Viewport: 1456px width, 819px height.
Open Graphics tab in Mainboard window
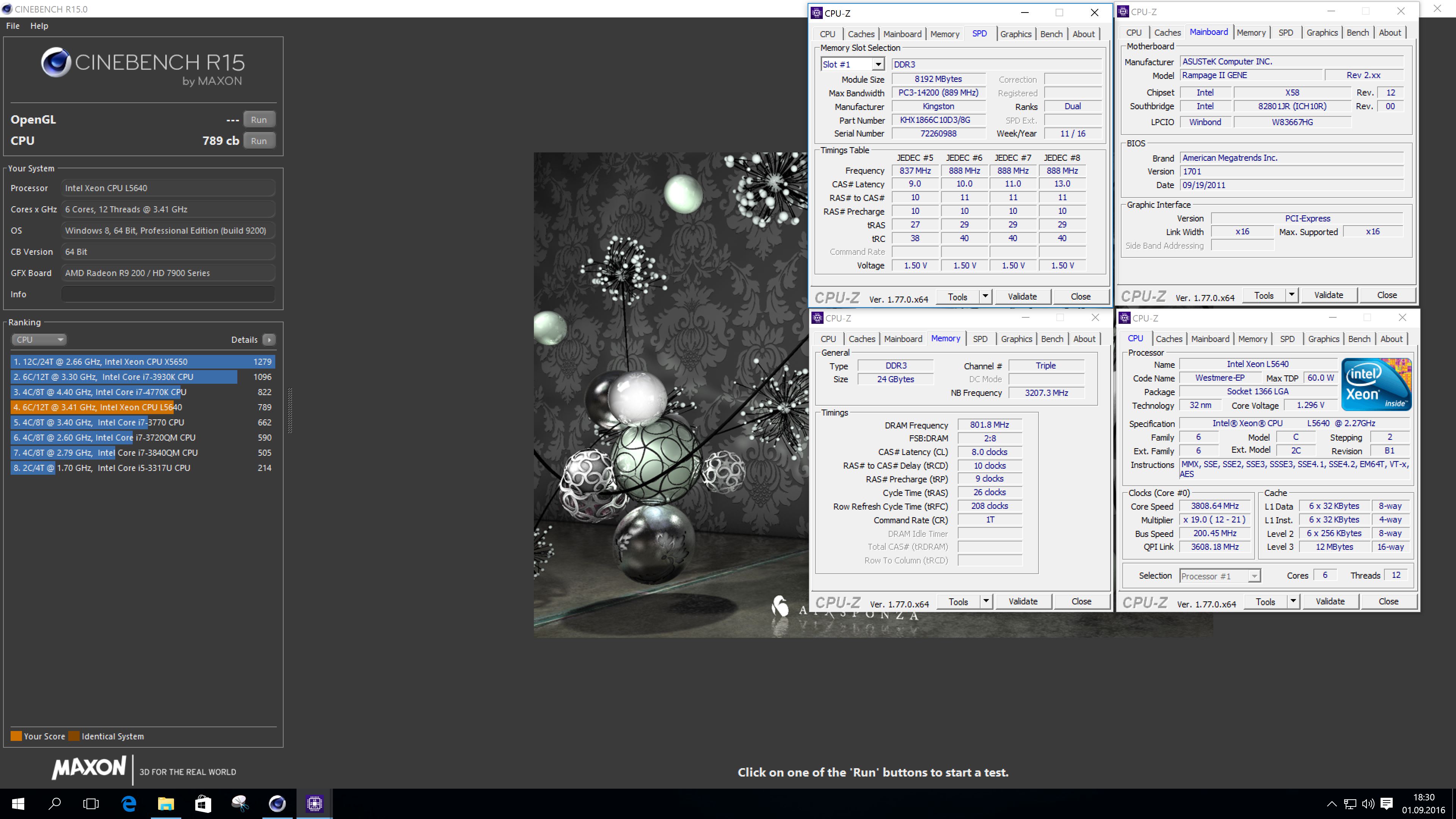(x=1322, y=33)
